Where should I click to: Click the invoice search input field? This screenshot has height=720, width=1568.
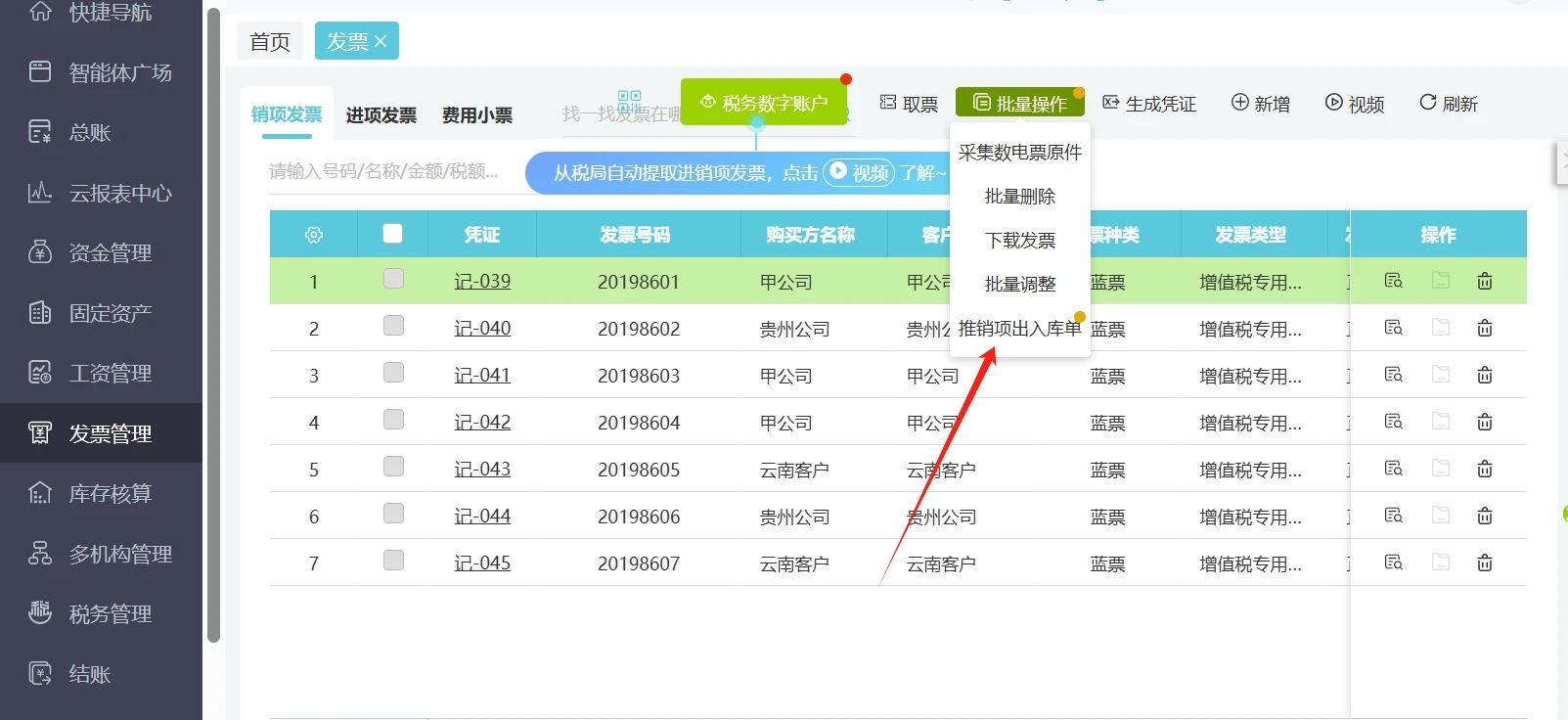386,172
